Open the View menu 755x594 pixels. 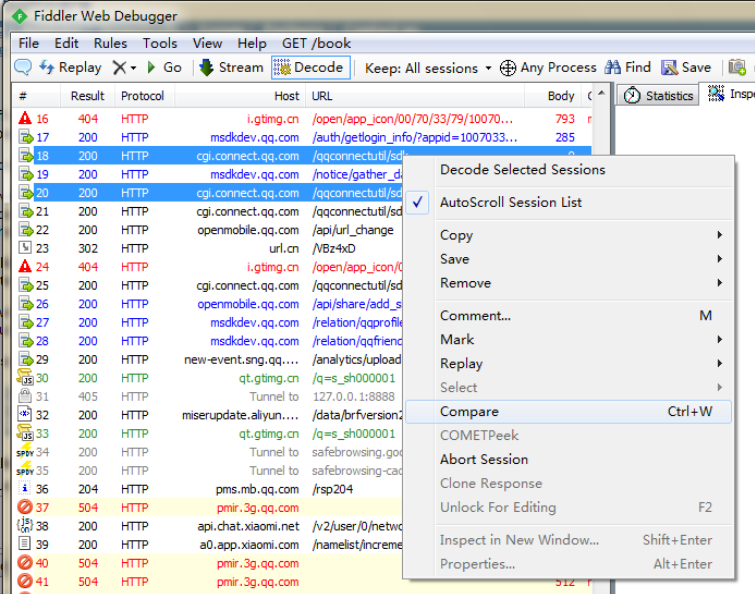208,43
